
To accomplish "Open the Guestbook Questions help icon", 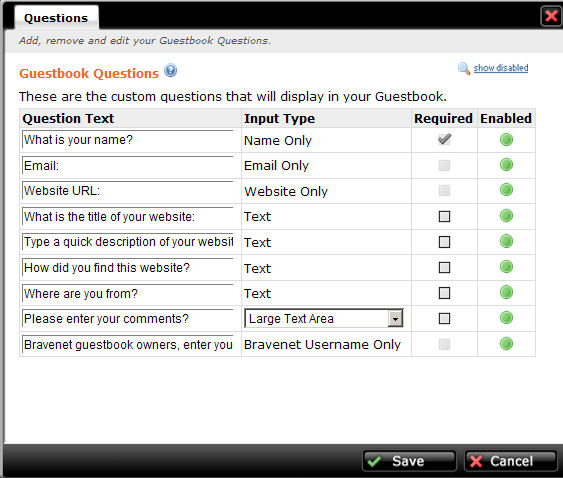I will pyautogui.click(x=171, y=70).
